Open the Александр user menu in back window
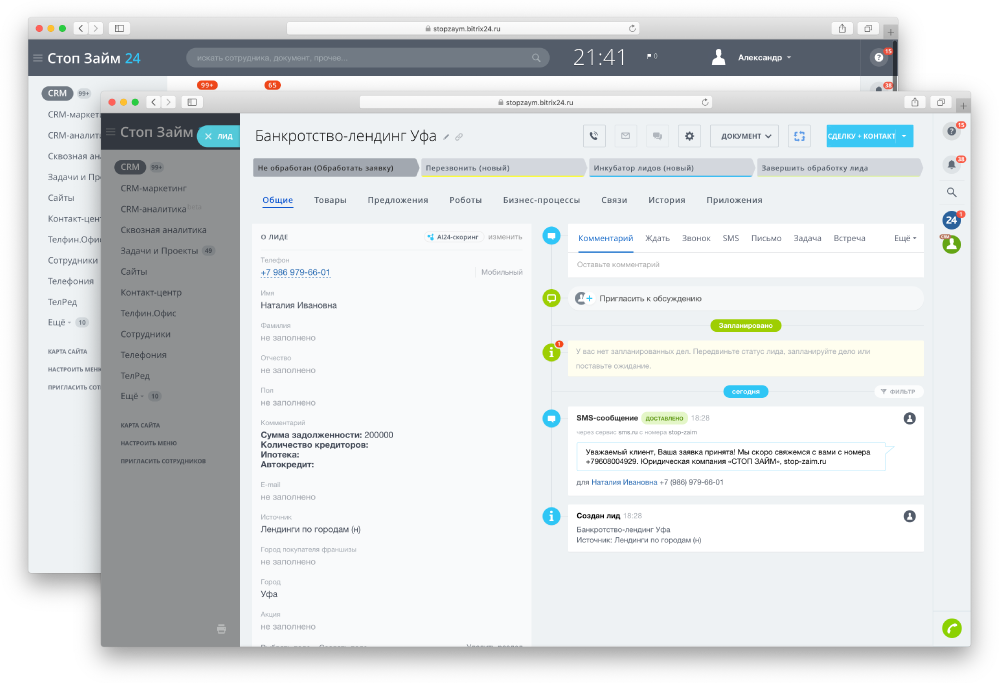The width and height of the screenshot is (1000, 683). 764,57
